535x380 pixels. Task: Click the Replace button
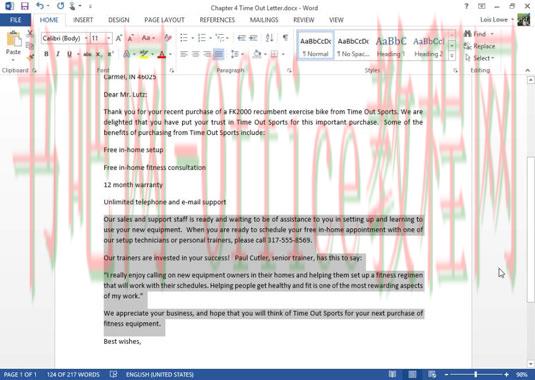[480, 46]
